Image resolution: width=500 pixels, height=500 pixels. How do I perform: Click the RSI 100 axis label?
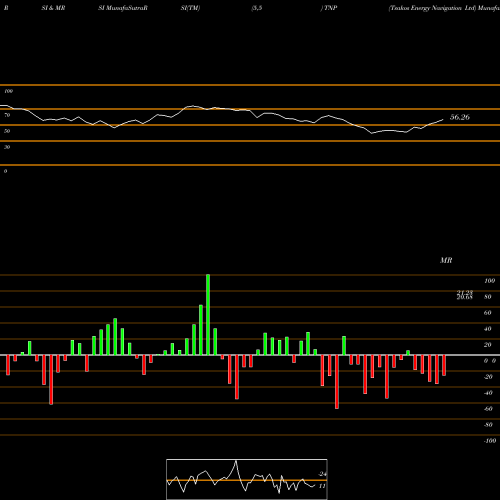[9, 91]
